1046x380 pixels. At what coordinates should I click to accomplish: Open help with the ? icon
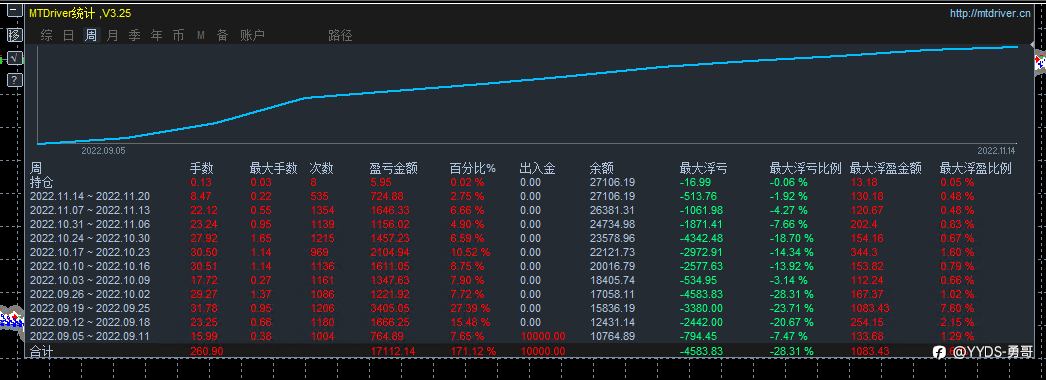tap(14, 80)
